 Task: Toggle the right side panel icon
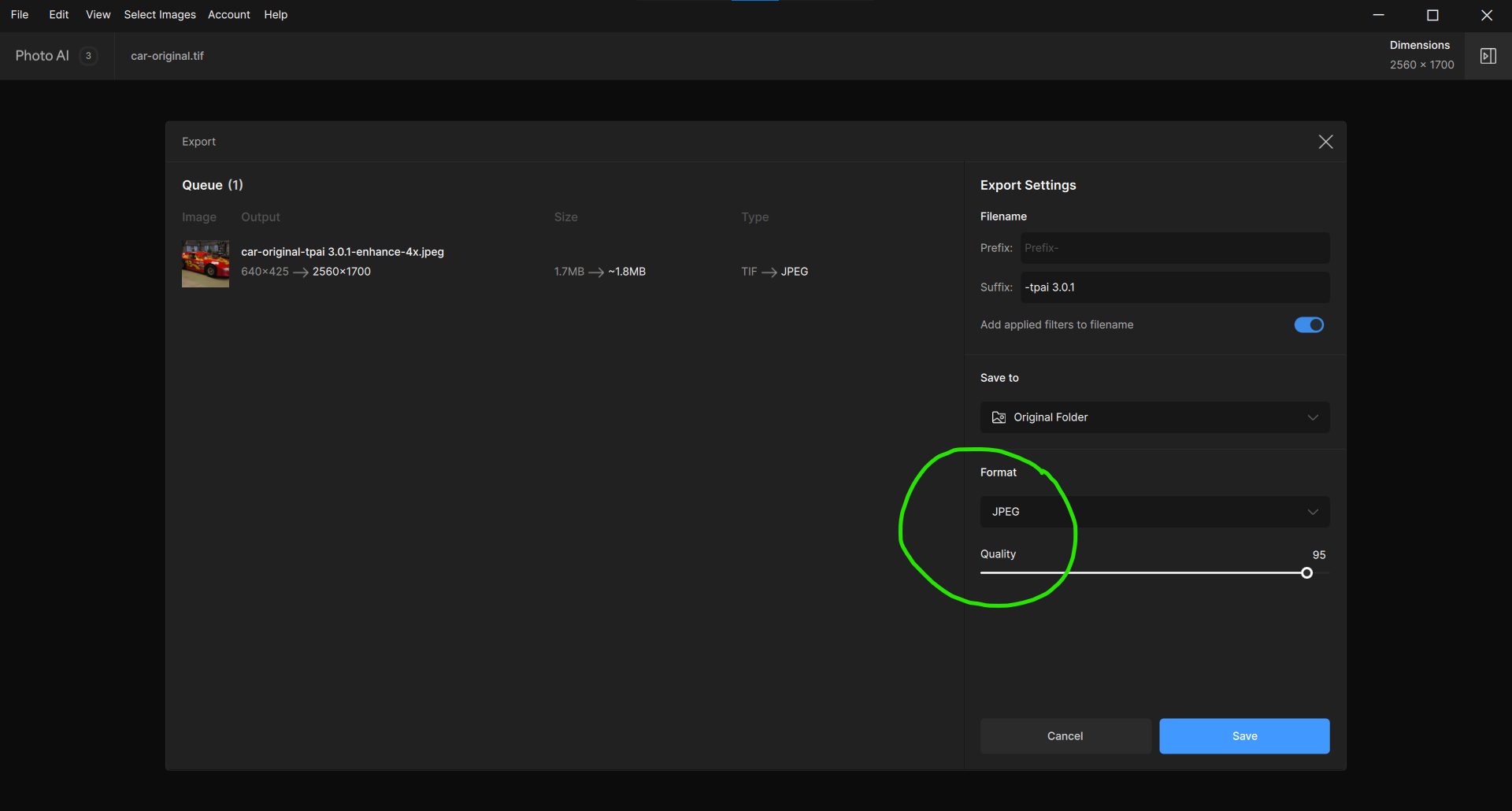[1488, 55]
